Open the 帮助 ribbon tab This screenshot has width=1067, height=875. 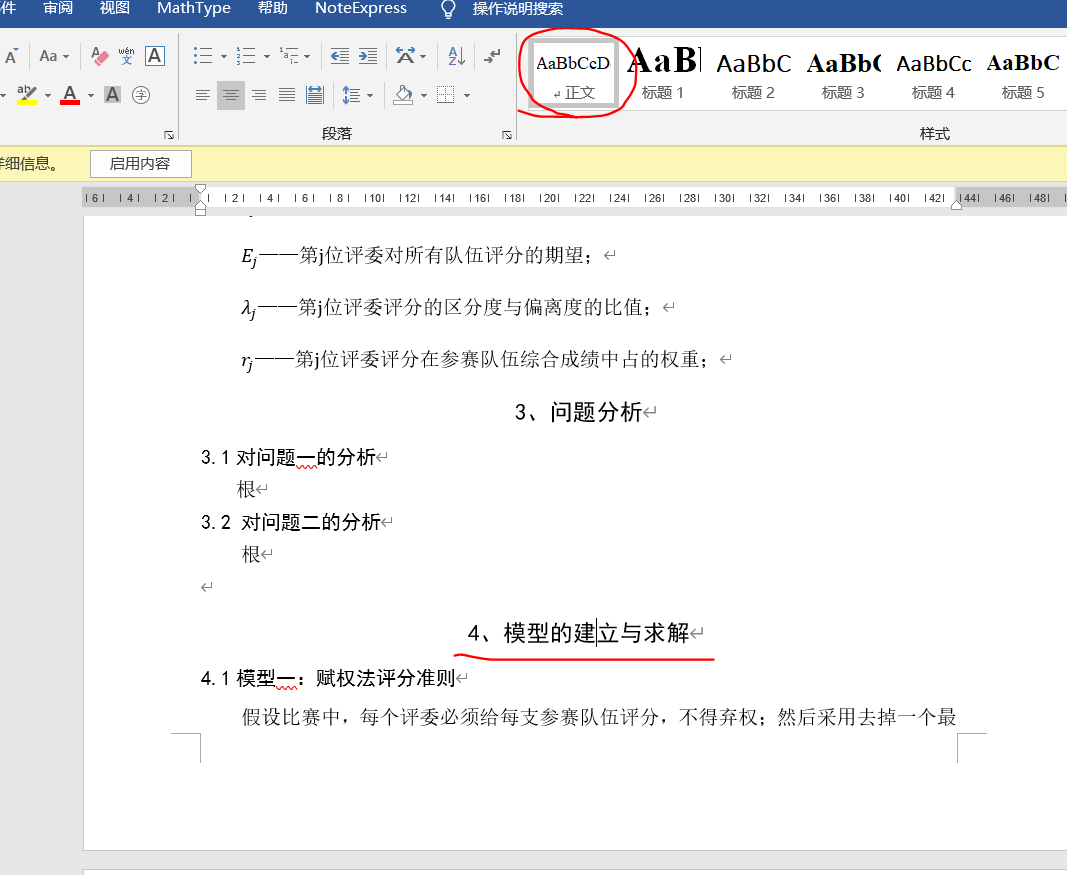pos(273,9)
